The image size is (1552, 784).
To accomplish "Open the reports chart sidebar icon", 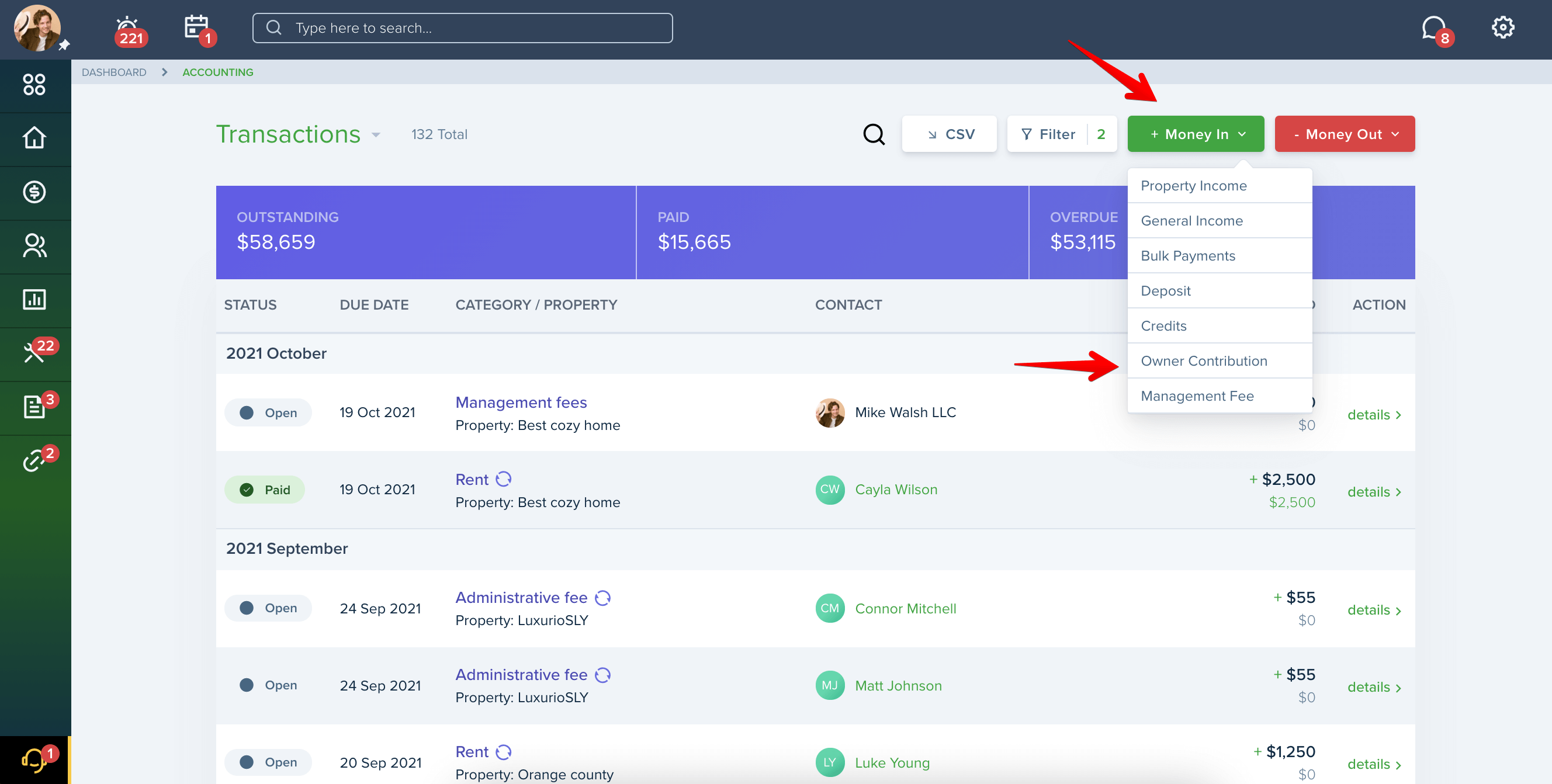I will pos(34,299).
